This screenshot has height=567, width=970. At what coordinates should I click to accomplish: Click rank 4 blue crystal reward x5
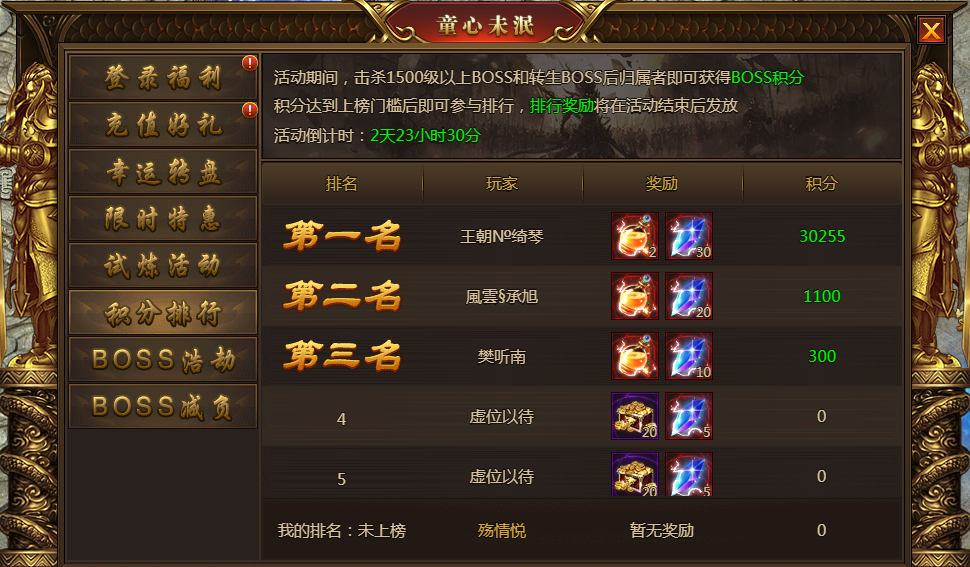[x=689, y=416]
